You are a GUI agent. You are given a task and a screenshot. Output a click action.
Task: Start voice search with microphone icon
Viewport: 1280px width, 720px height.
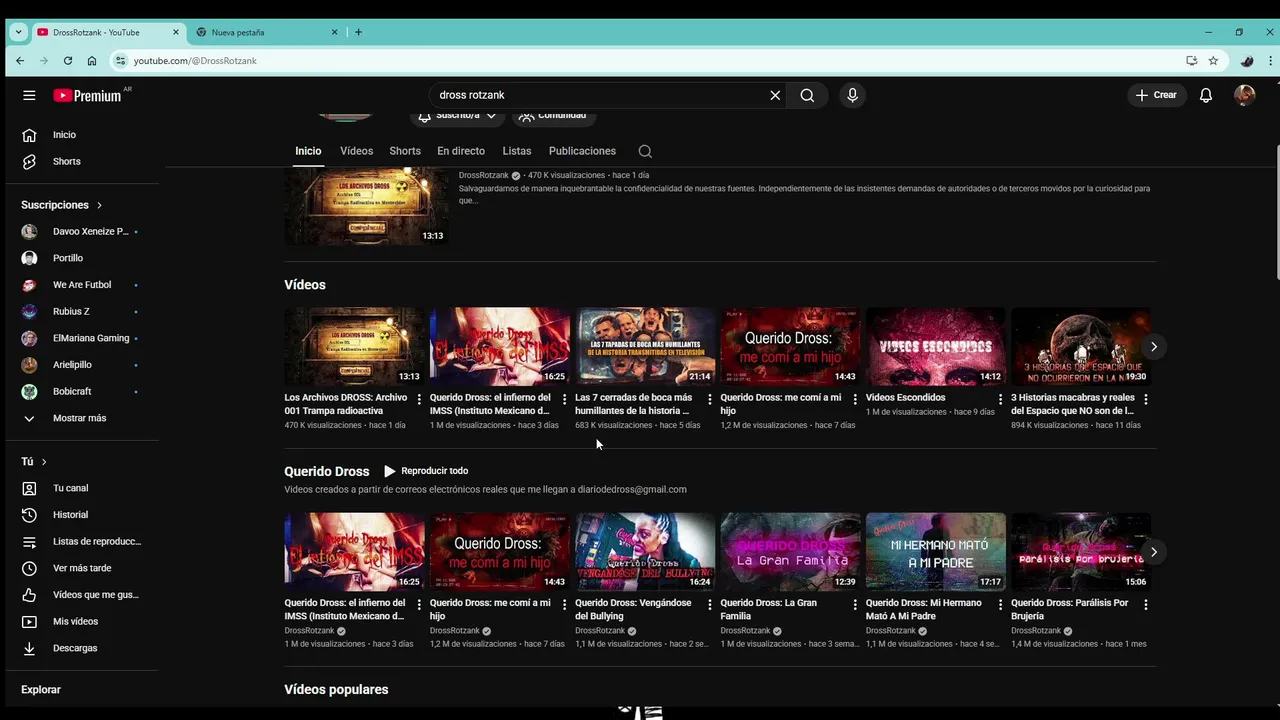[852, 95]
